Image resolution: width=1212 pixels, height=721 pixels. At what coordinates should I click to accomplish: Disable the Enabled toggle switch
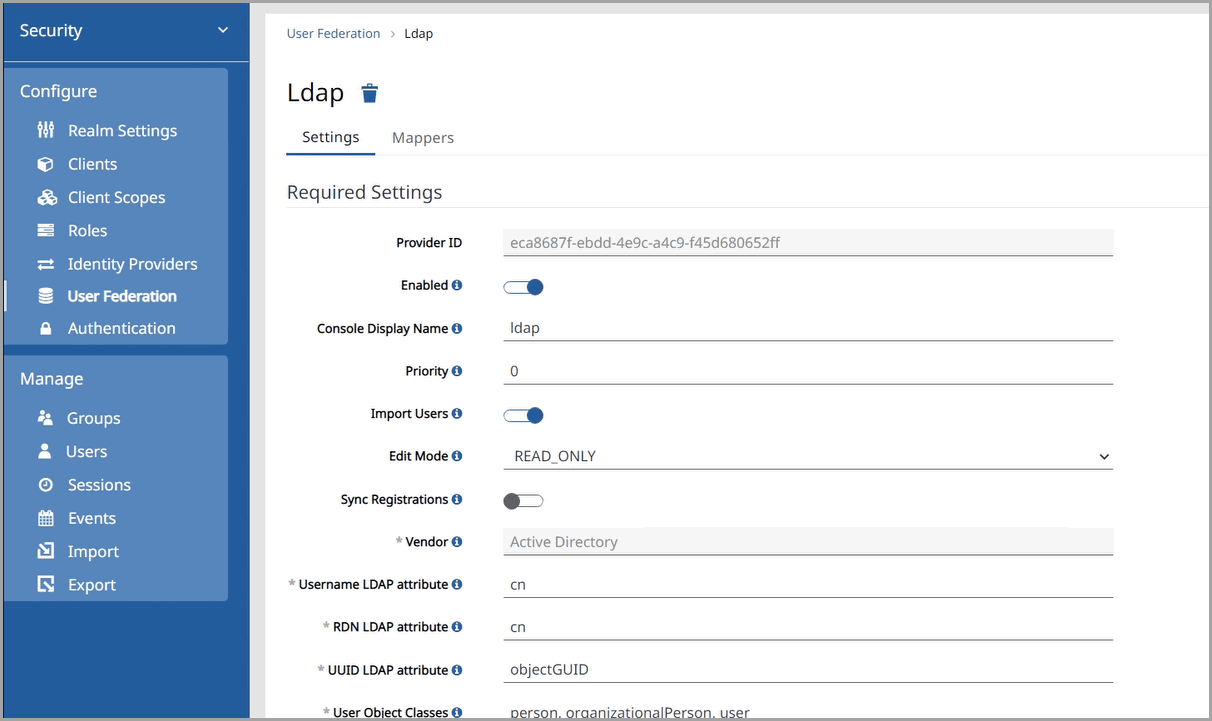(523, 287)
